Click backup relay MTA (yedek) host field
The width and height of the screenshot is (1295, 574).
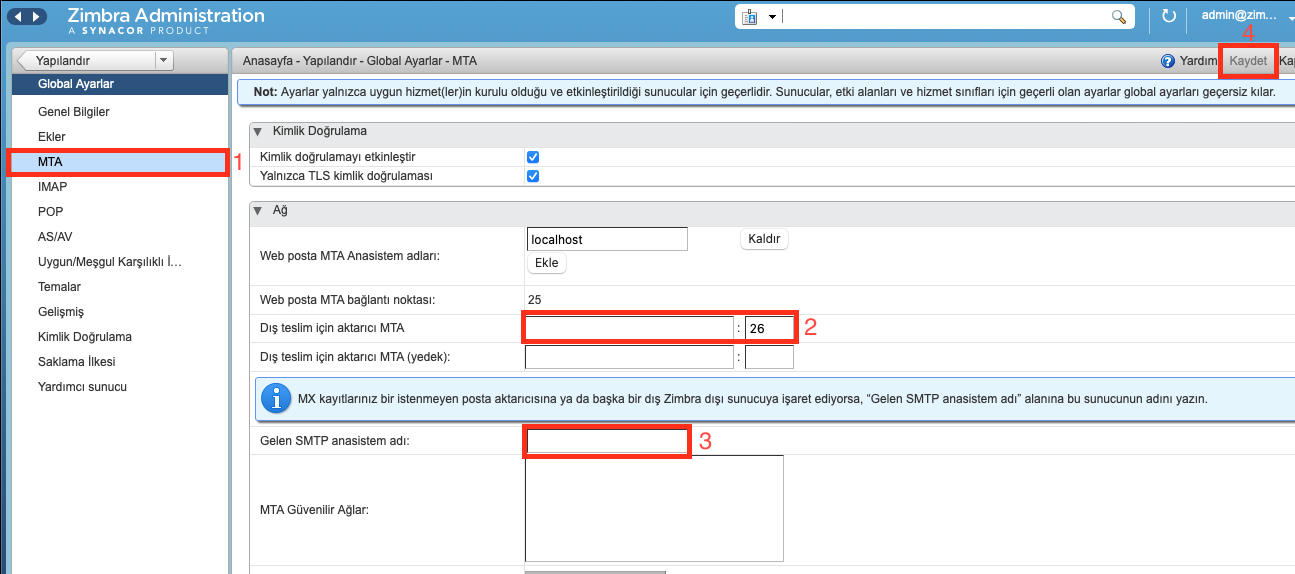[x=629, y=357]
